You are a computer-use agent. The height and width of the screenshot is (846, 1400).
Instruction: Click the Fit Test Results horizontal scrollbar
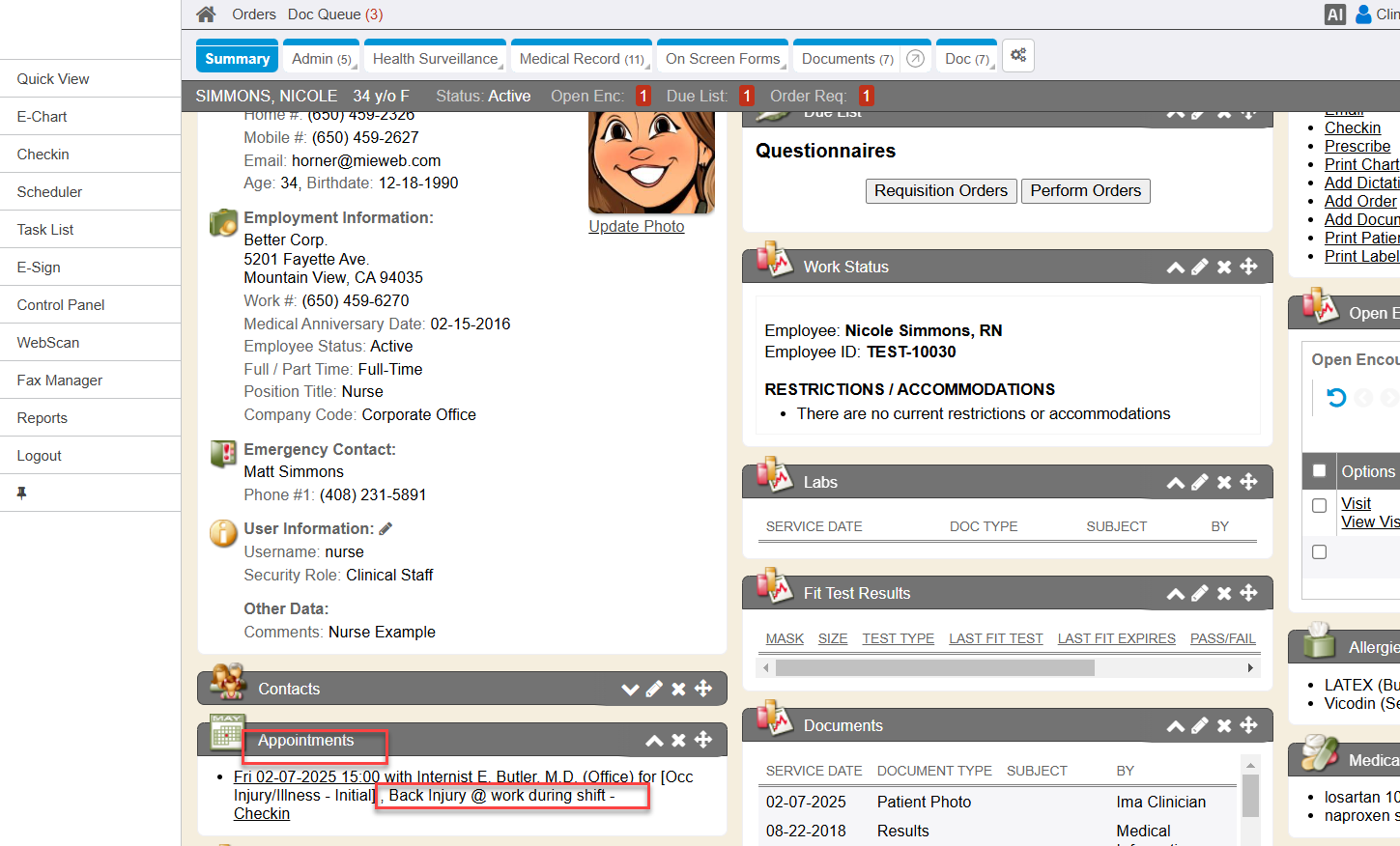point(934,668)
